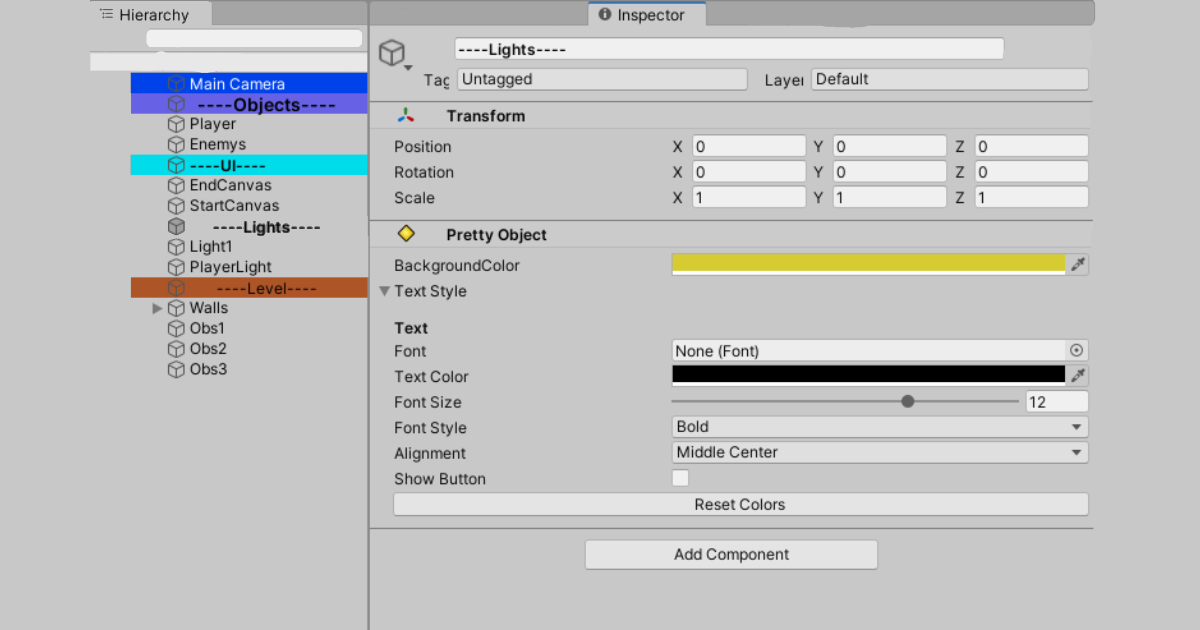Click the Add Component button
1200x630 pixels.
[x=731, y=554]
